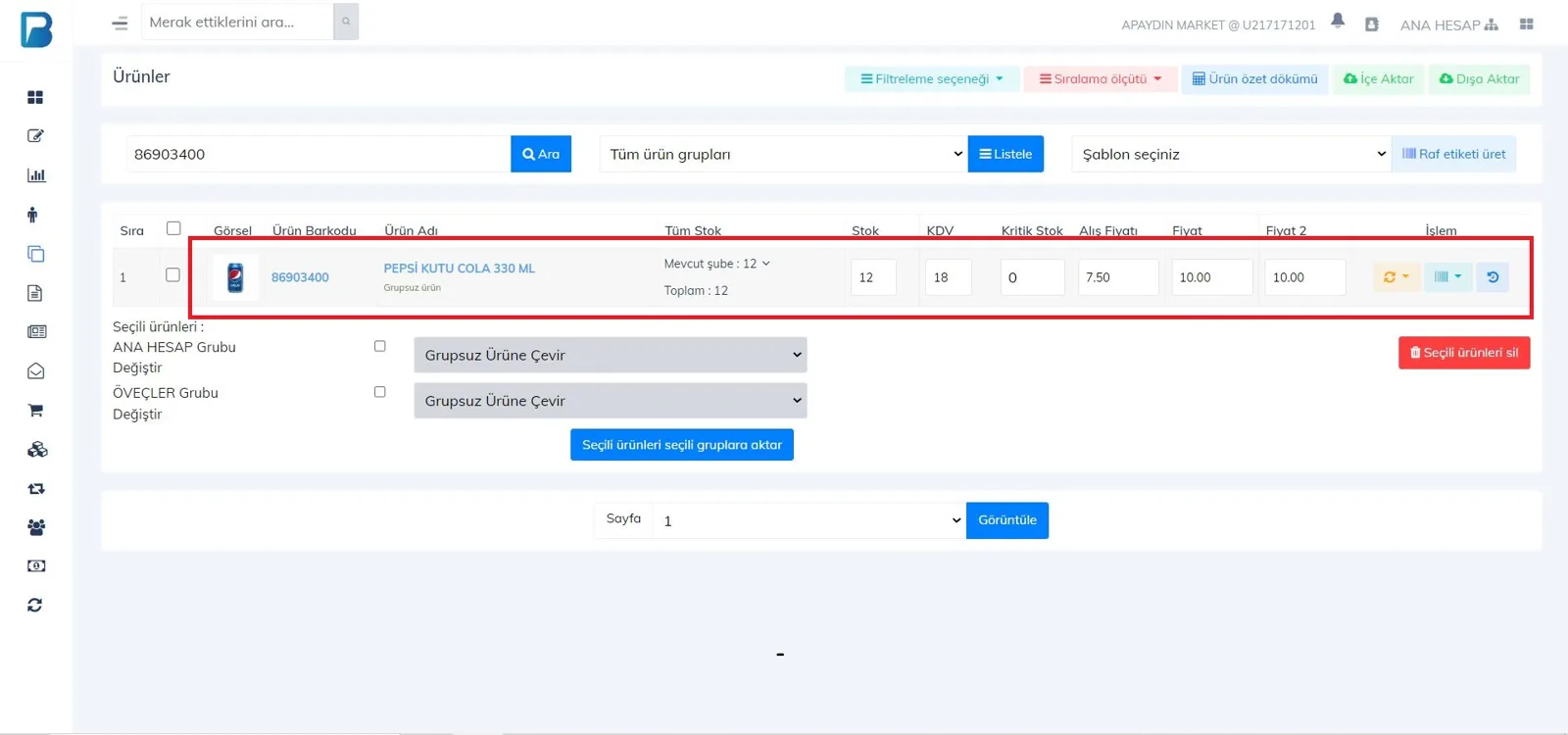This screenshot has width=1568, height=735.
Task: Open ANA HESAP group Grupsuz Ürüne Çevir dropdown
Action: coord(611,355)
